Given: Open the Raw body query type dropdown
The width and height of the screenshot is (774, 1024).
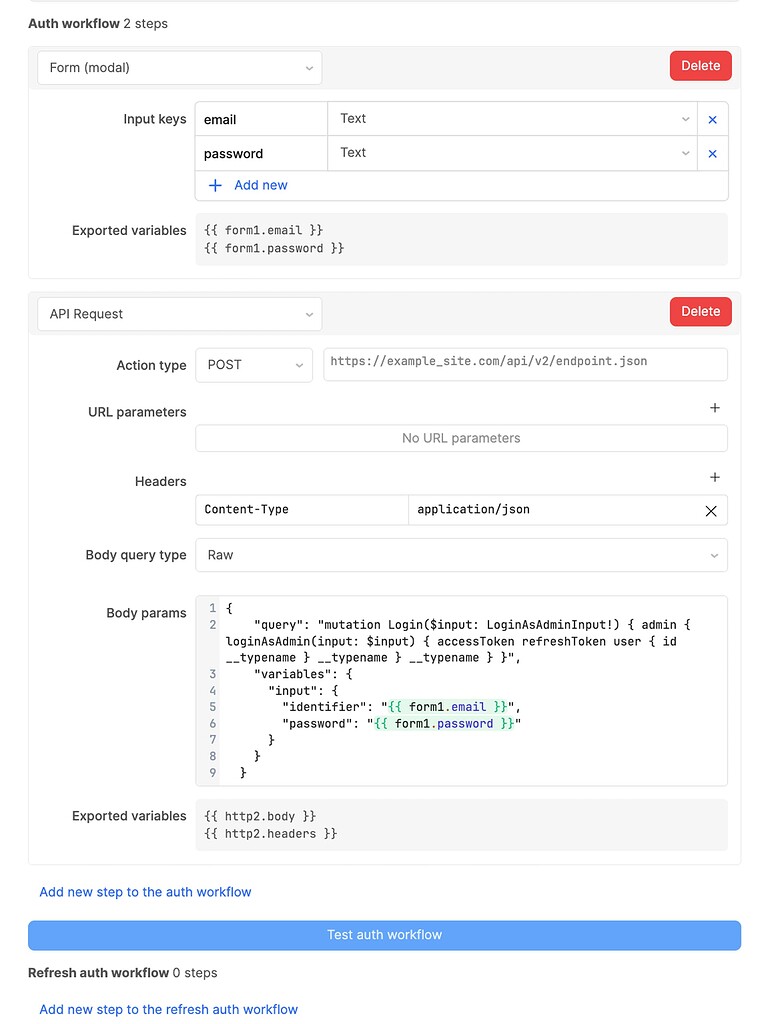Looking at the screenshot, I should pyautogui.click(x=461, y=554).
